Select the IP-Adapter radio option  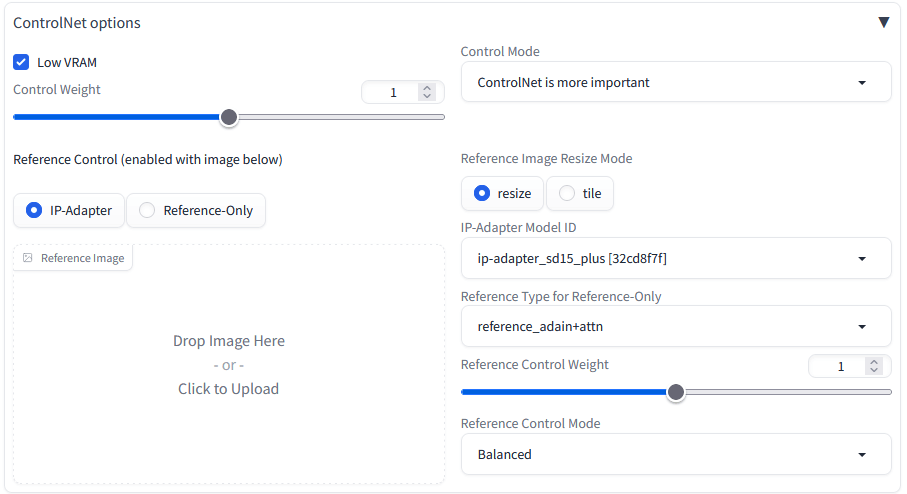[x=34, y=210]
